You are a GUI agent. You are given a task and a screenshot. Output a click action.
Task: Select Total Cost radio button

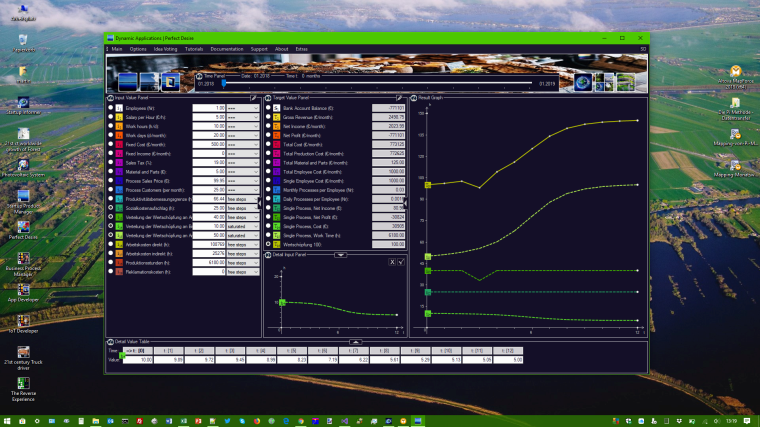tap(268, 144)
